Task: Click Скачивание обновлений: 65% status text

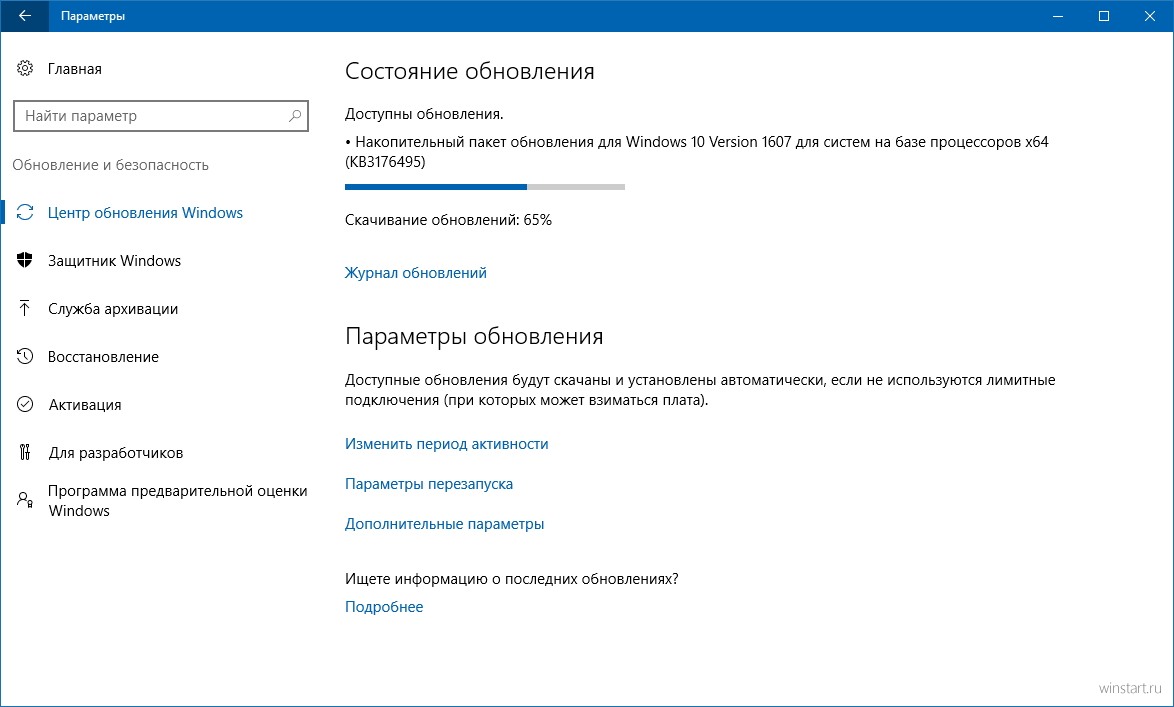Action: (x=448, y=220)
